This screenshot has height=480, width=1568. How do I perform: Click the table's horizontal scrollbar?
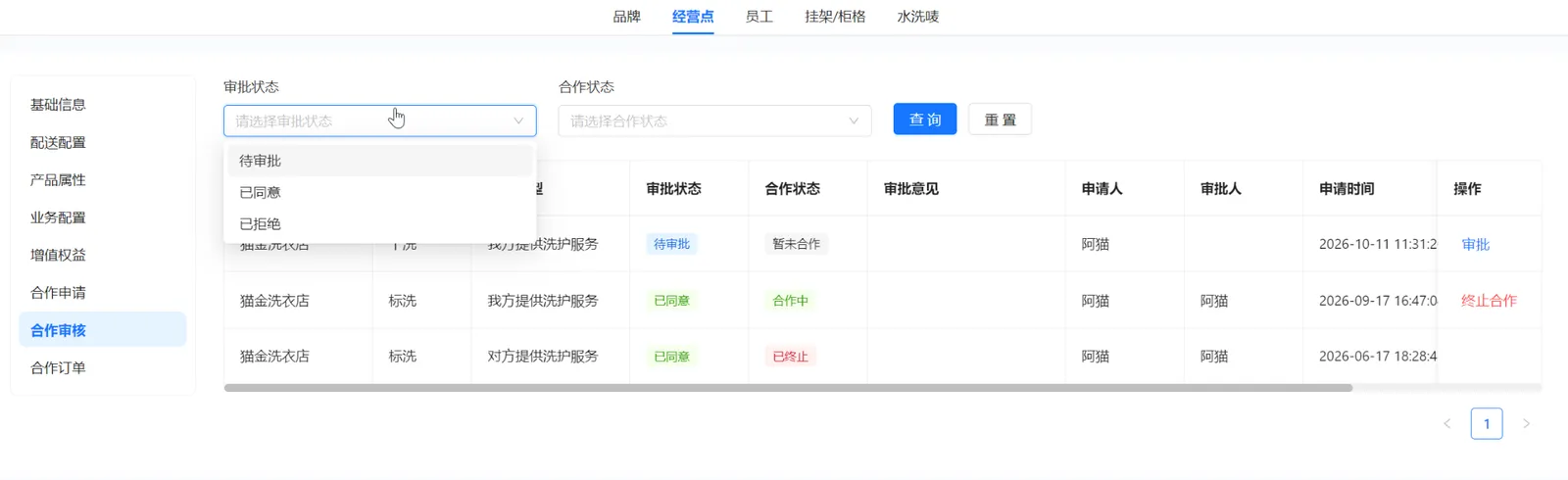tap(788, 388)
